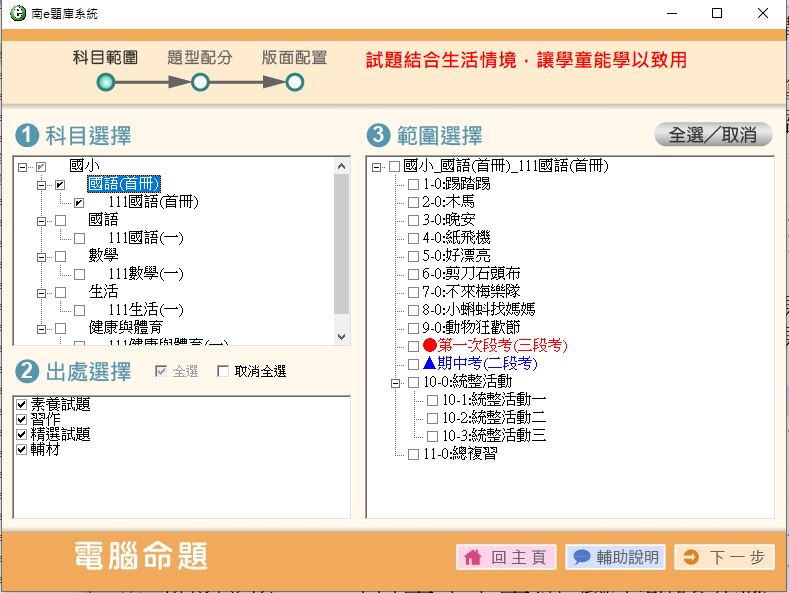Uncheck the 素養試題 source checkbox
This screenshot has width=789, height=593.
click(22, 405)
